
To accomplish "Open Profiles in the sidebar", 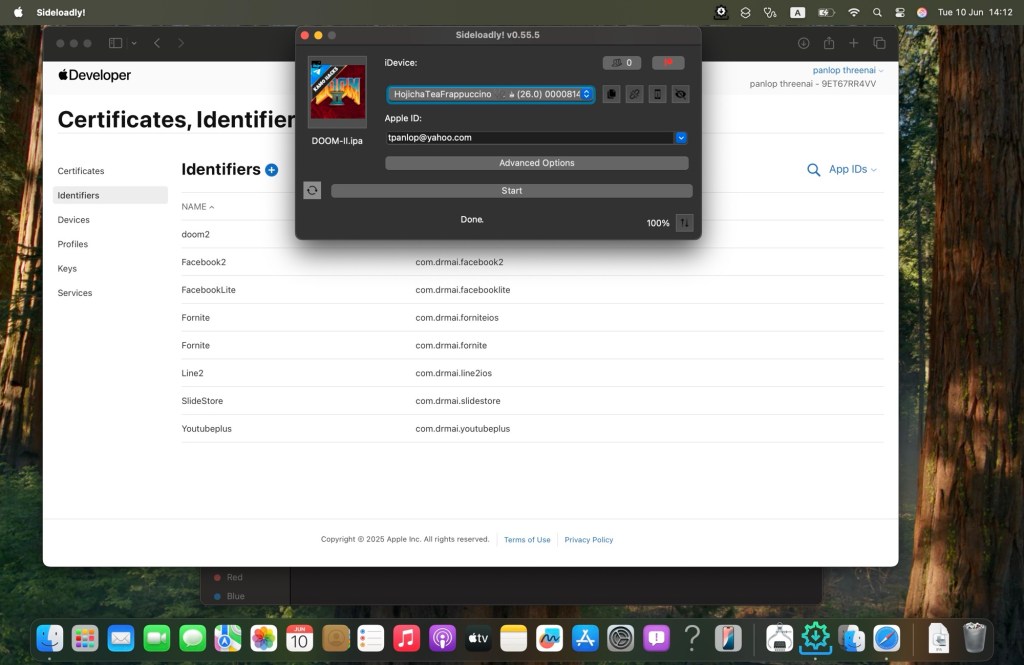I will click(73, 244).
